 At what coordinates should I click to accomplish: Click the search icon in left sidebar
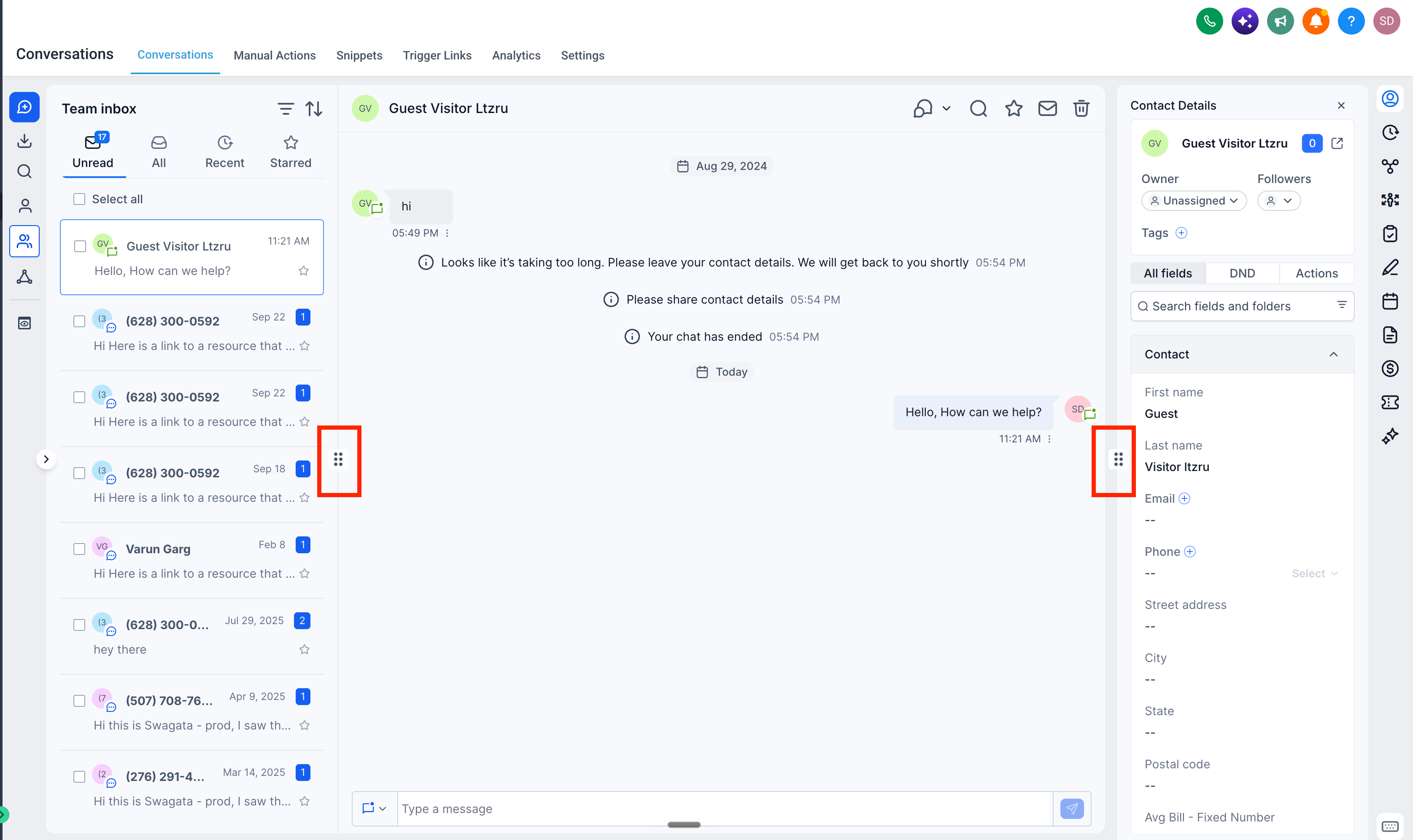click(24, 172)
